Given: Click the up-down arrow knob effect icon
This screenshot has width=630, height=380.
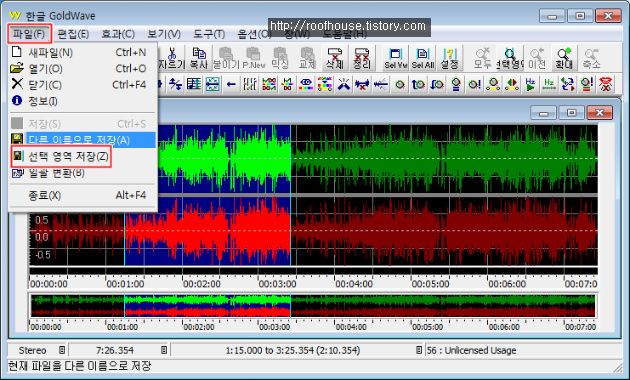Looking at the screenshot, I should coord(437,84).
